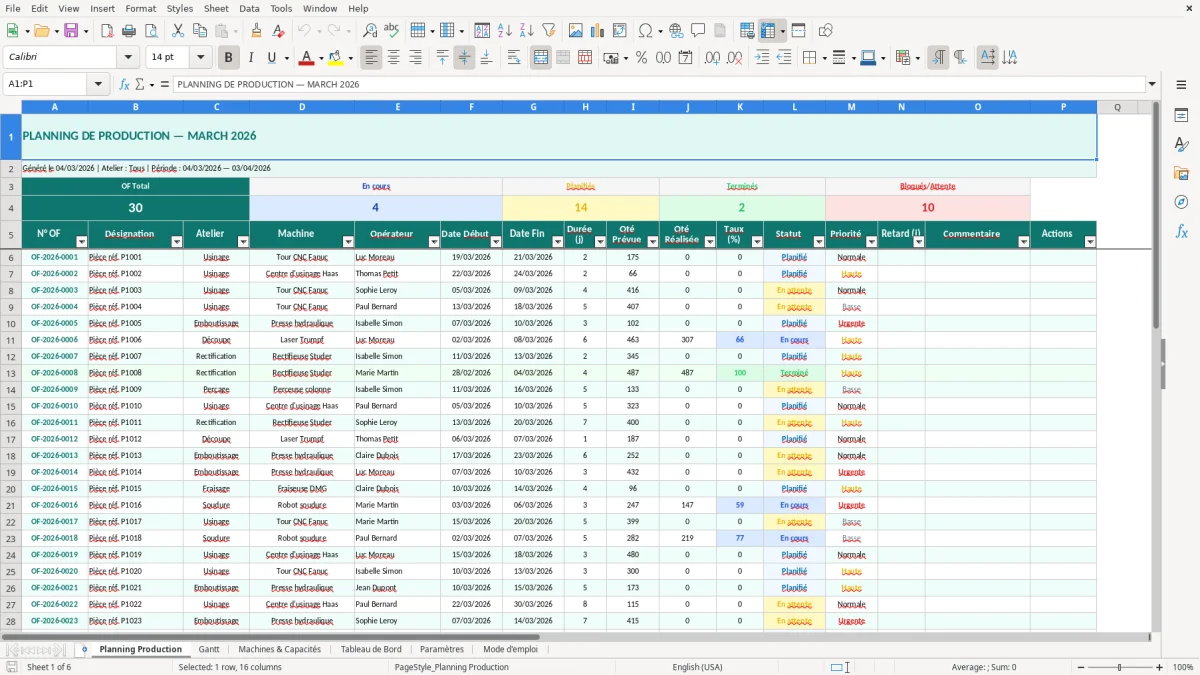Toggle Align Left
This screenshot has width=1200, height=675.
coord(372,58)
